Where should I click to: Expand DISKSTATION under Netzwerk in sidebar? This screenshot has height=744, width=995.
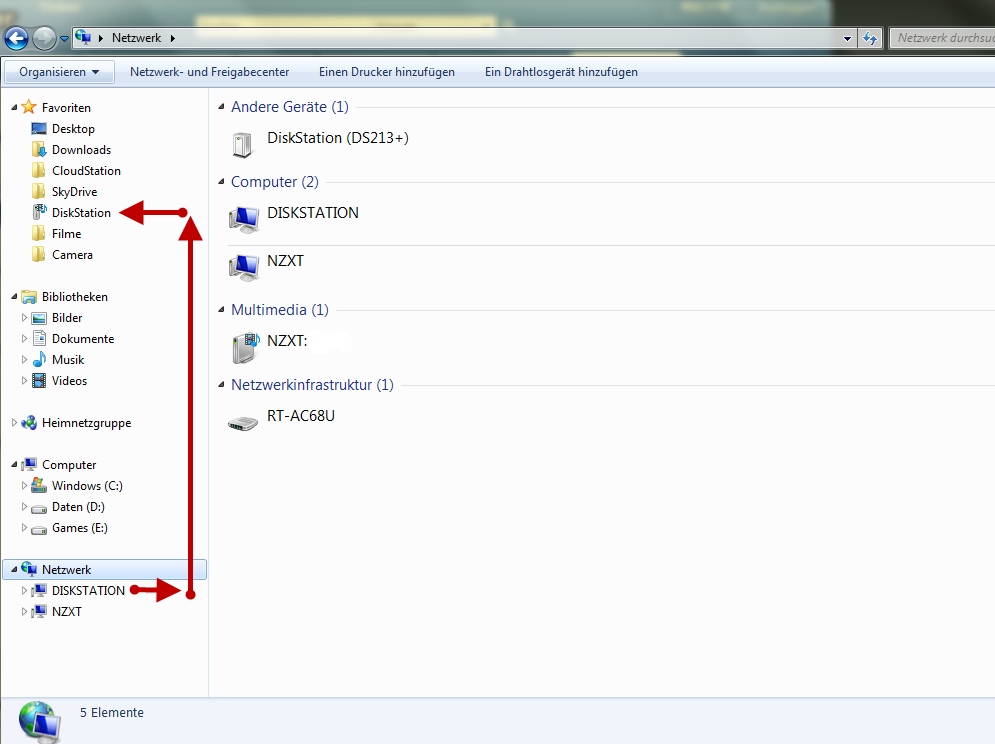[x=24, y=590]
